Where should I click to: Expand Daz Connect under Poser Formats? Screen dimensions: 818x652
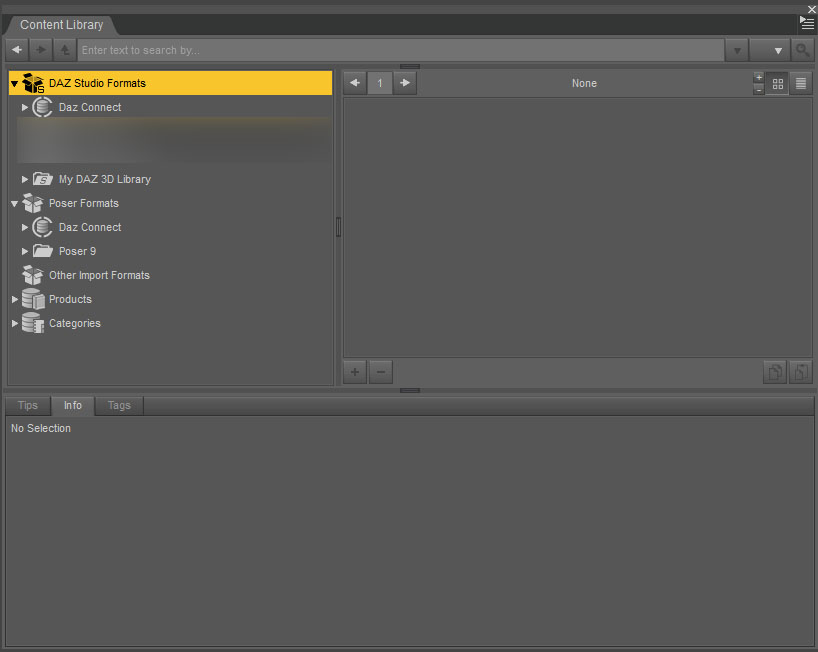[x=25, y=227]
